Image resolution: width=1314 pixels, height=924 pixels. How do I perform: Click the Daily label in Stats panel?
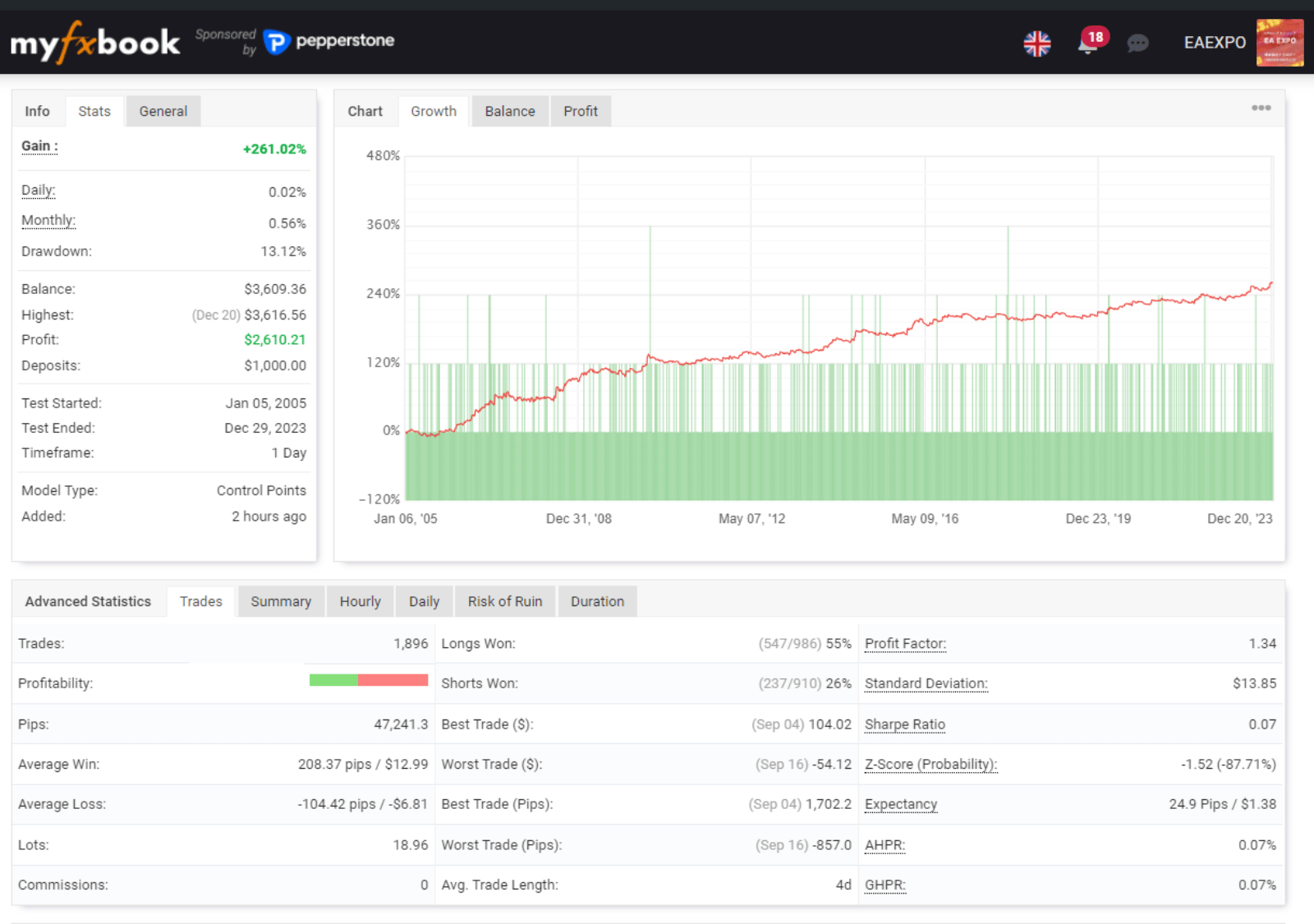tap(39, 191)
